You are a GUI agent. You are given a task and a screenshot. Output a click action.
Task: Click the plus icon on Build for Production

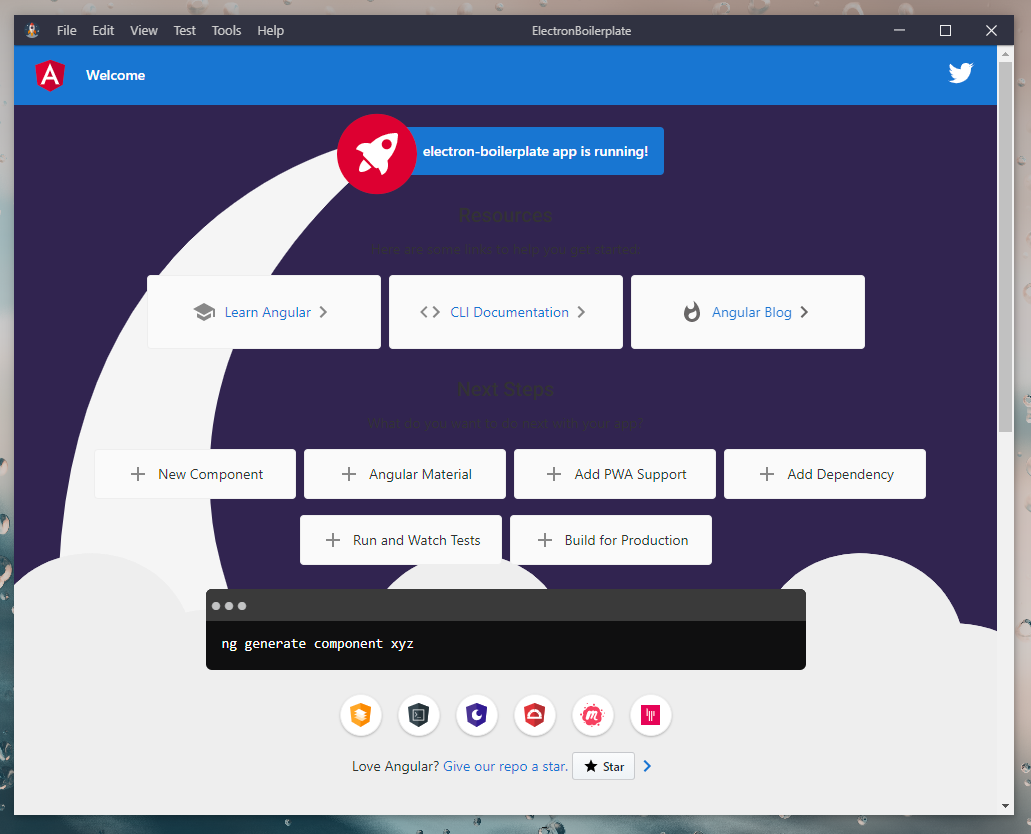click(x=544, y=540)
